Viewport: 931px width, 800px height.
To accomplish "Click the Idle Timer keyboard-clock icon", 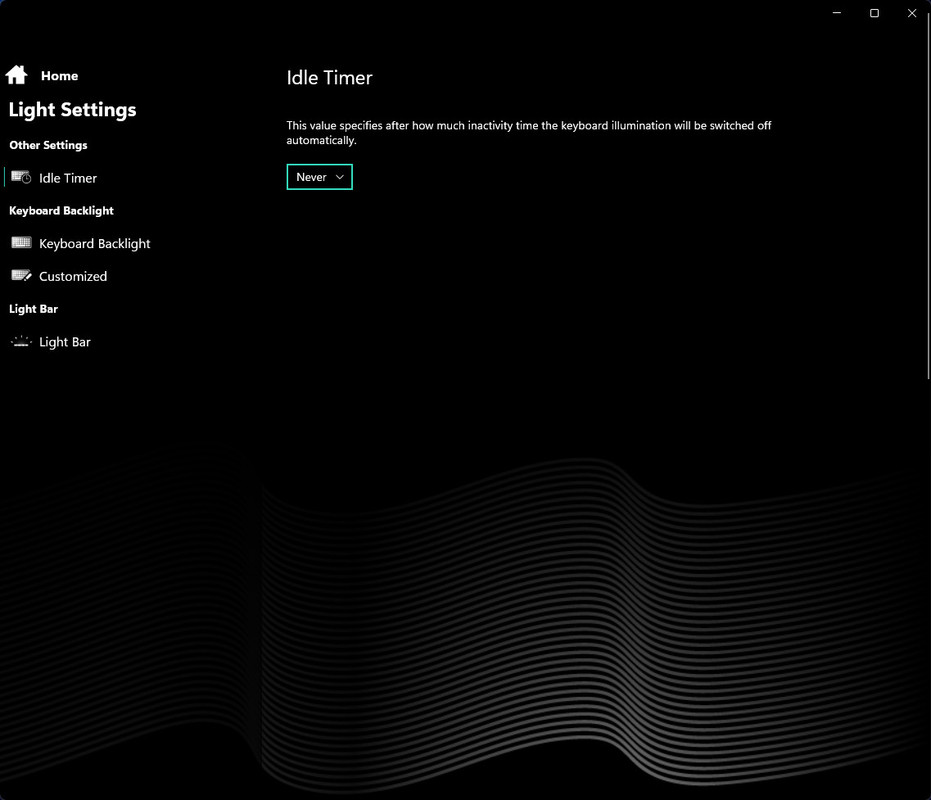I will pos(21,177).
